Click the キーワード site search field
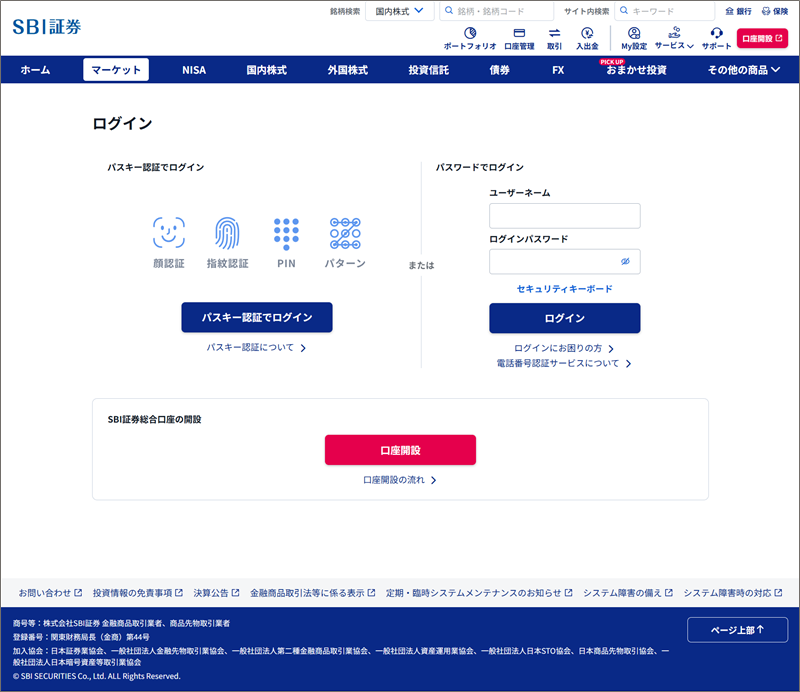Image resolution: width=800 pixels, height=692 pixels. tap(665, 11)
